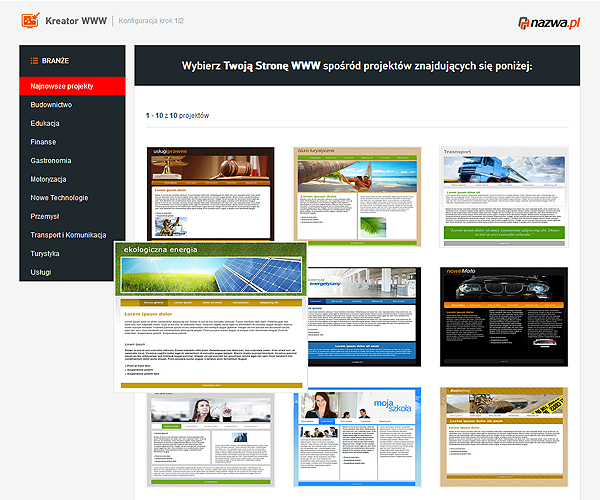
Task: Select the enlarged ekologiczna energia template
Action: [211, 317]
